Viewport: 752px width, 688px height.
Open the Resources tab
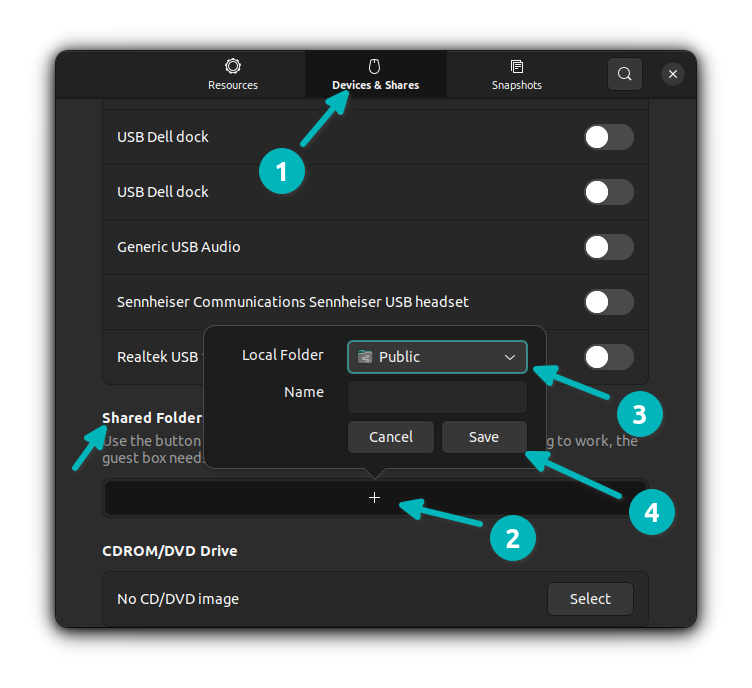click(x=233, y=75)
